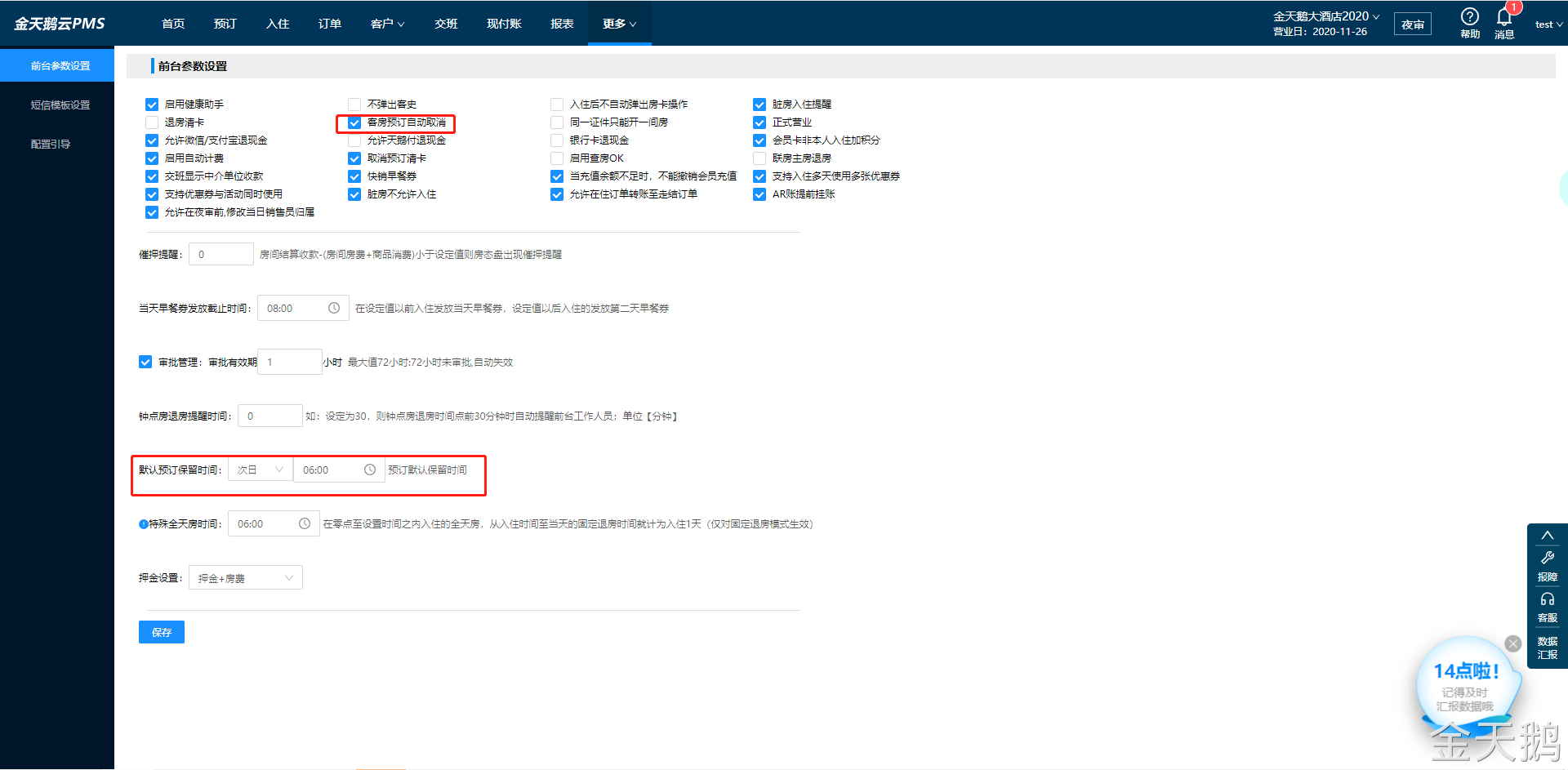The image size is (1568, 770).
Task: Toggle 客房预订自动取消 checkbox
Action: (x=354, y=122)
